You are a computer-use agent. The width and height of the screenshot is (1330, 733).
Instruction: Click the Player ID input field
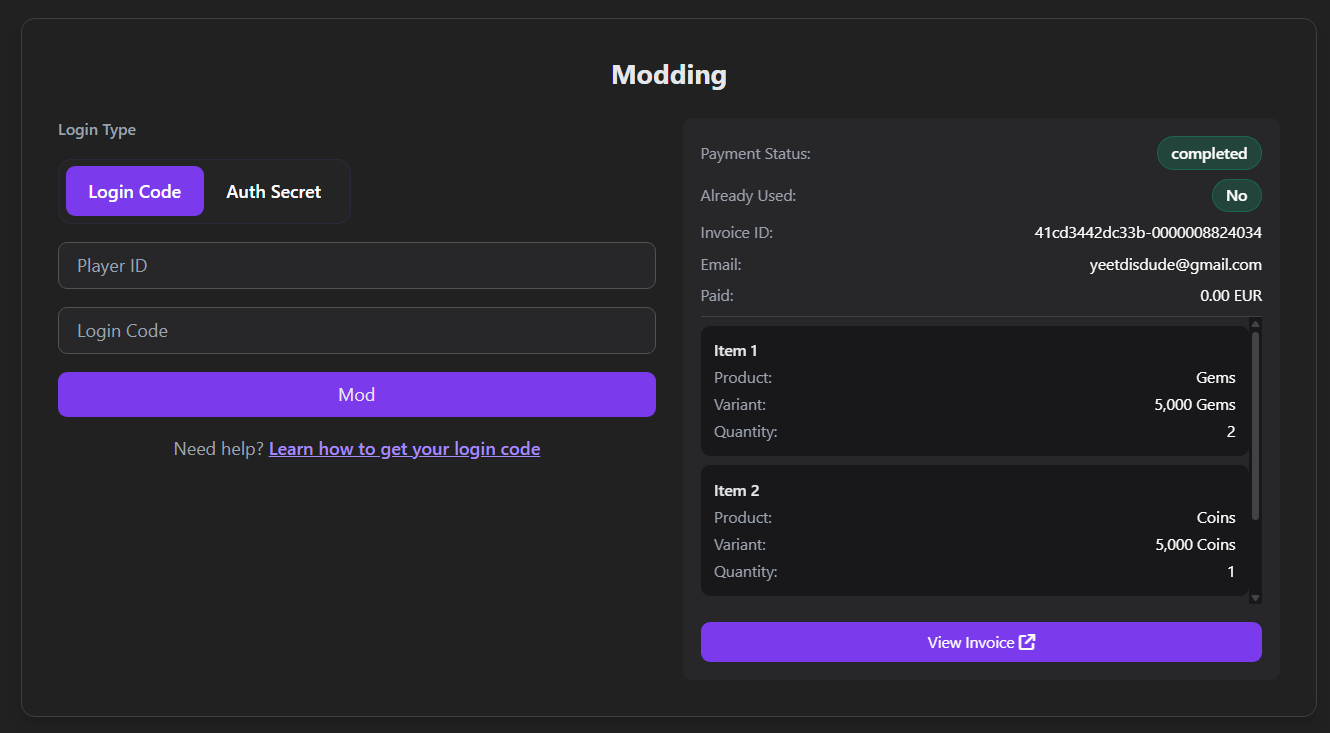(x=357, y=265)
